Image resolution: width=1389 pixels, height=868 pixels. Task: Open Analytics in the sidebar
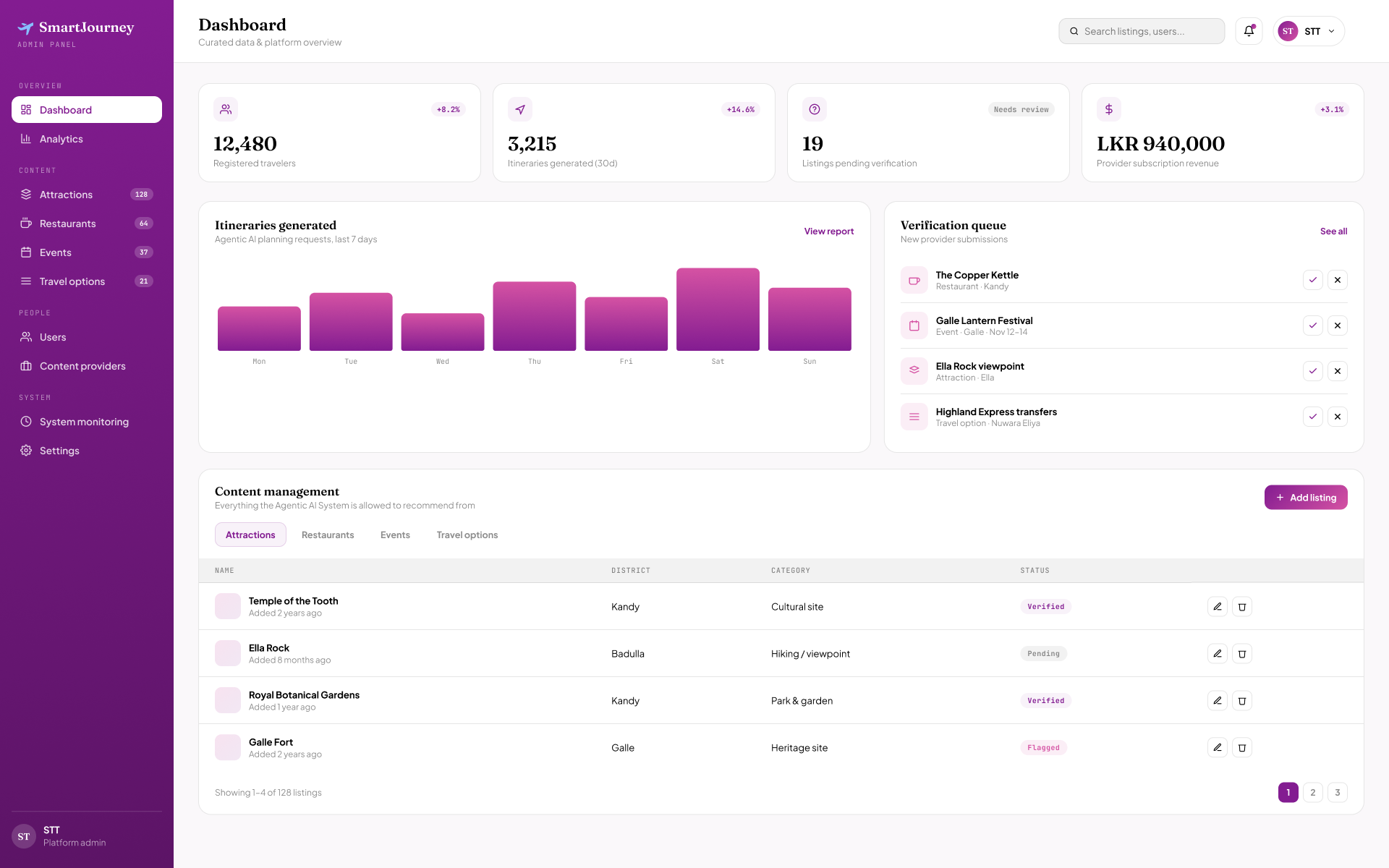[x=87, y=139]
